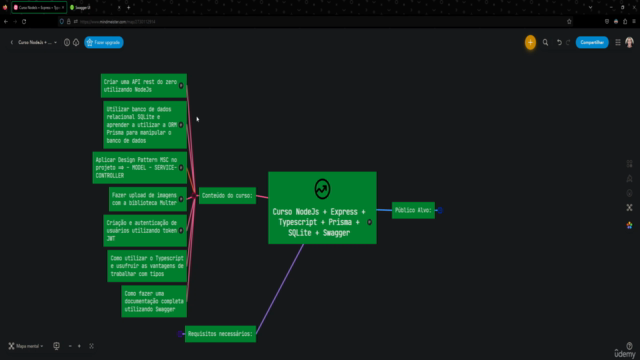Zoom out with the minus icon
The width and height of the screenshot is (640, 360).
point(70,346)
